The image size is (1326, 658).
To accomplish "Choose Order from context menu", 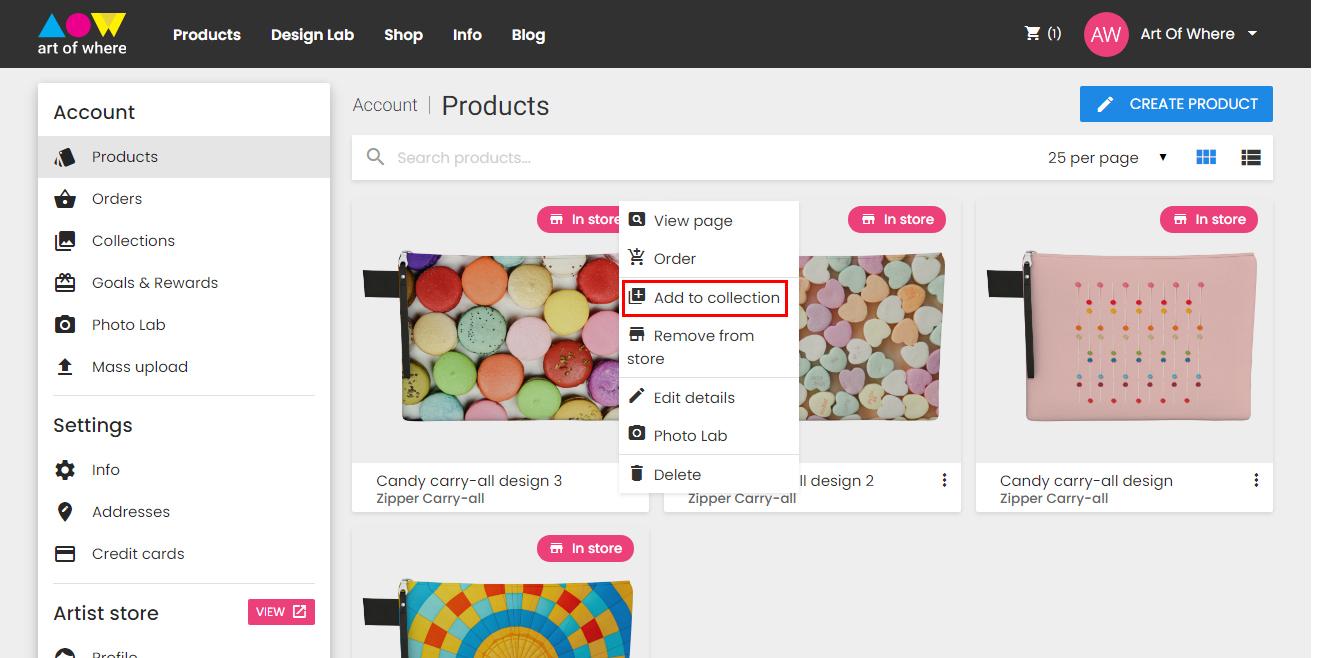I will pyautogui.click(x=709, y=259).
